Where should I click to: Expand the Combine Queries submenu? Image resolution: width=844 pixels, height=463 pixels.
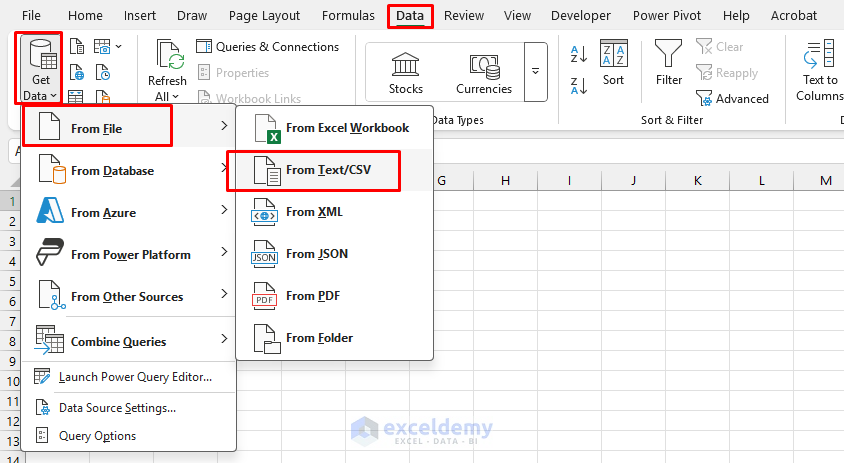(128, 341)
